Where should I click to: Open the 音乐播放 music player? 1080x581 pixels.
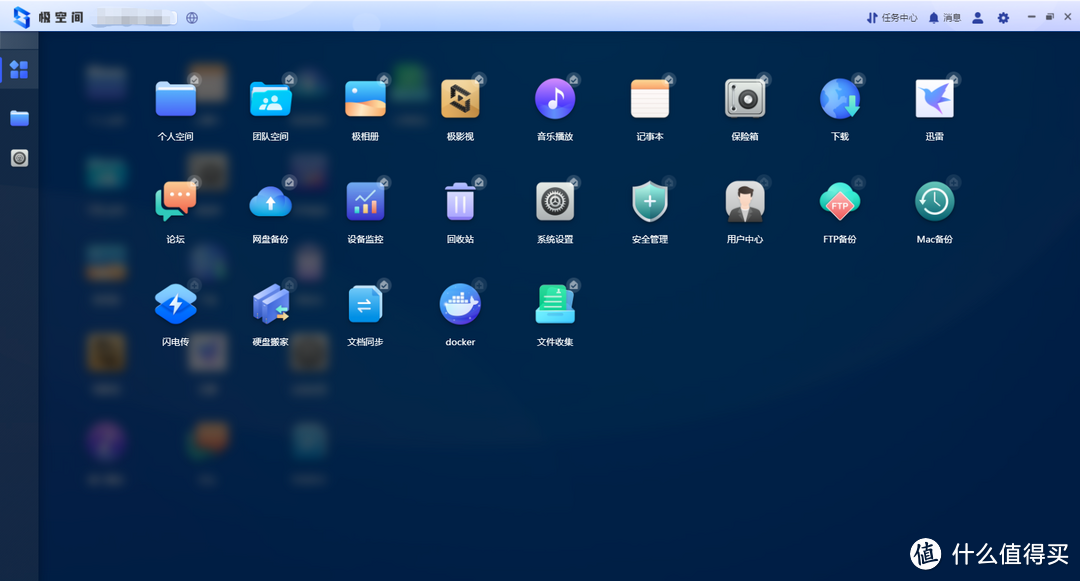(x=555, y=100)
